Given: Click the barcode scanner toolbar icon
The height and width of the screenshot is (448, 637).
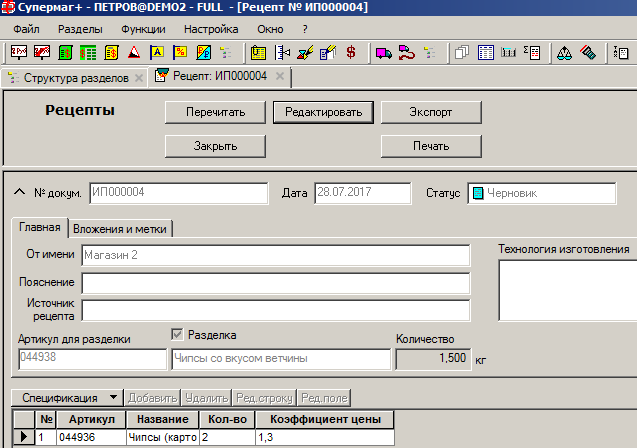Looking at the screenshot, I should pos(588,52).
